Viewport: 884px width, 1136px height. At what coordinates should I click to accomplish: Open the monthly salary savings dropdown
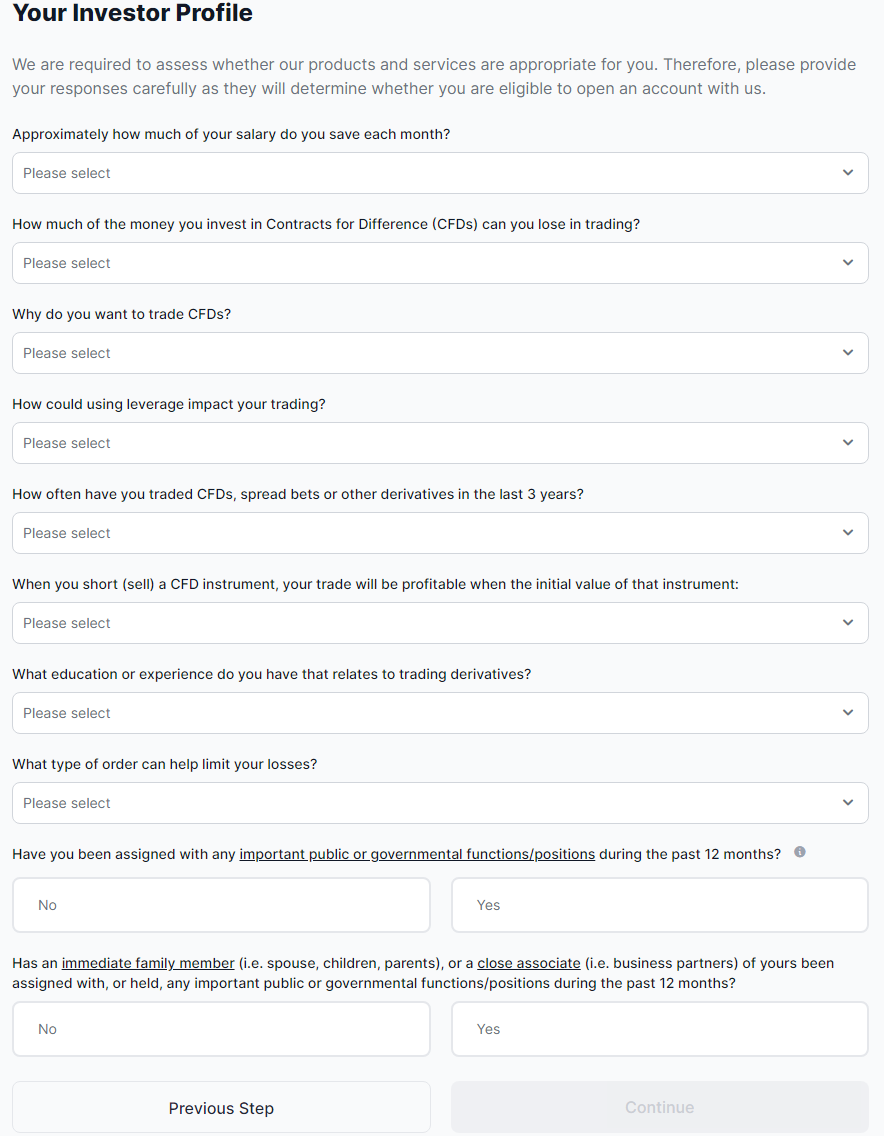(440, 173)
